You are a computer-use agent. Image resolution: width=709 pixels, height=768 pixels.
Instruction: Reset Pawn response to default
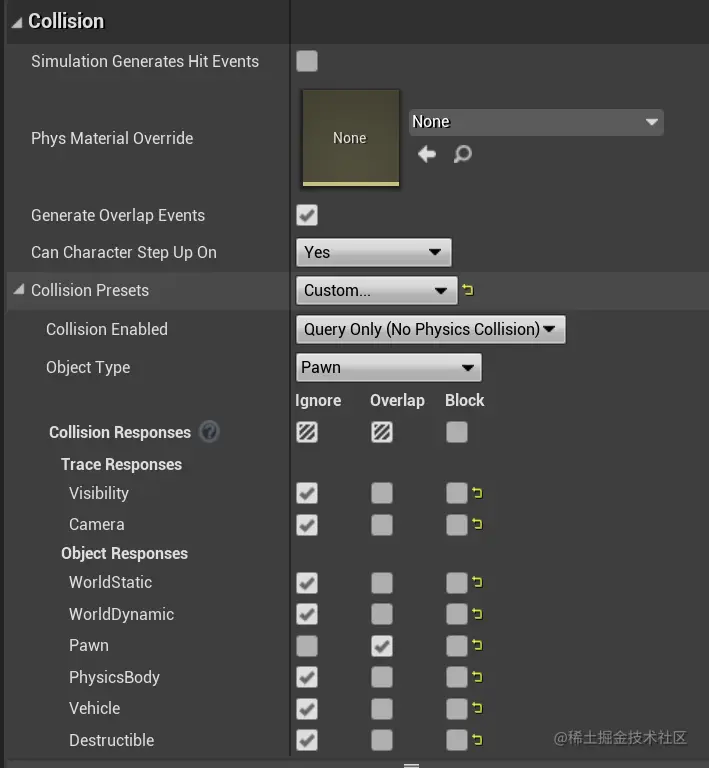click(x=477, y=646)
